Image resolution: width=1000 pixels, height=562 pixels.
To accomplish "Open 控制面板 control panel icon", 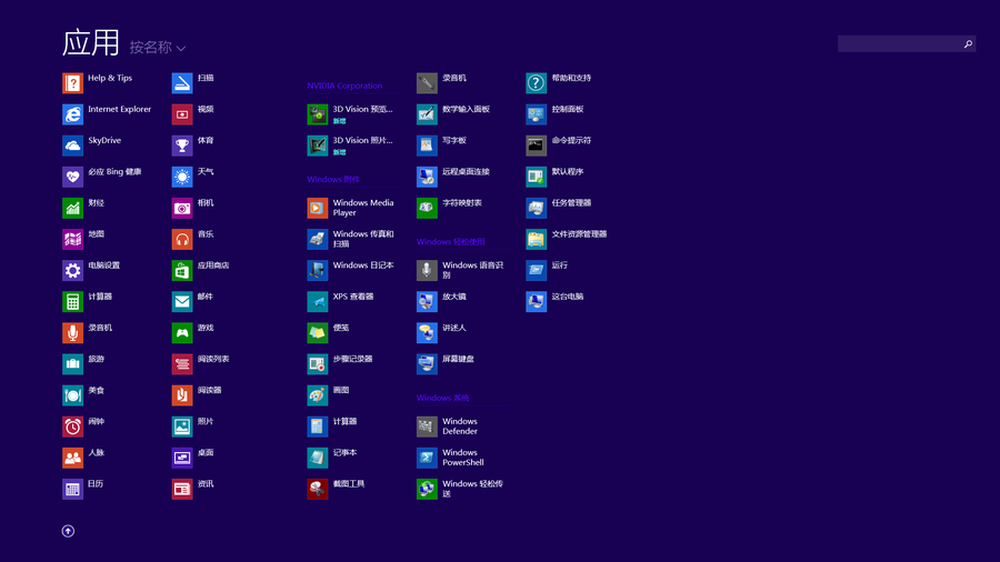I will (x=536, y=114).
